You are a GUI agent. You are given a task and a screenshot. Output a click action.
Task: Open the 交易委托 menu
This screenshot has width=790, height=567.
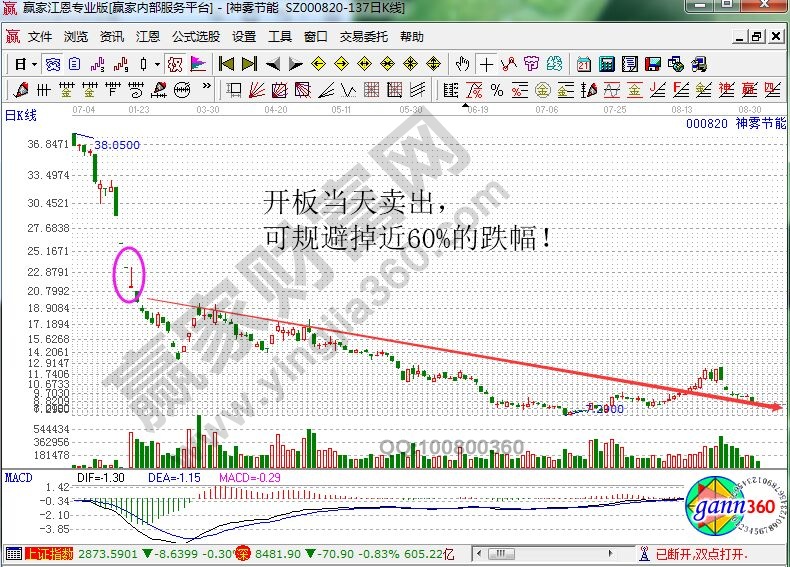click(x=366, y=37)
